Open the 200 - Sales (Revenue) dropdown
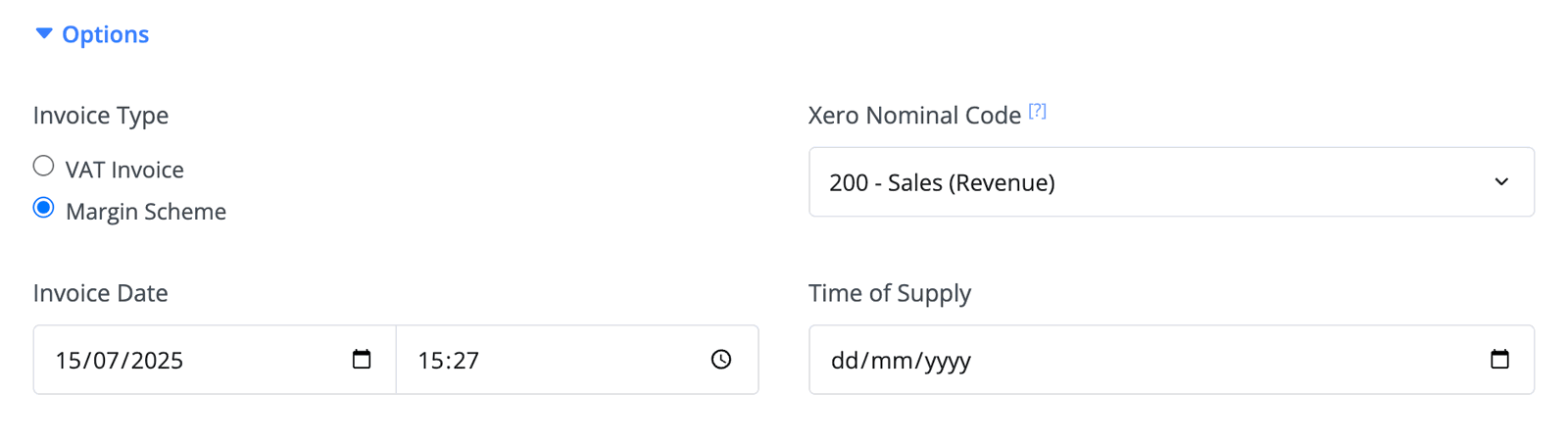Viewport: 1568px width, 444px height. (1171, 182)
